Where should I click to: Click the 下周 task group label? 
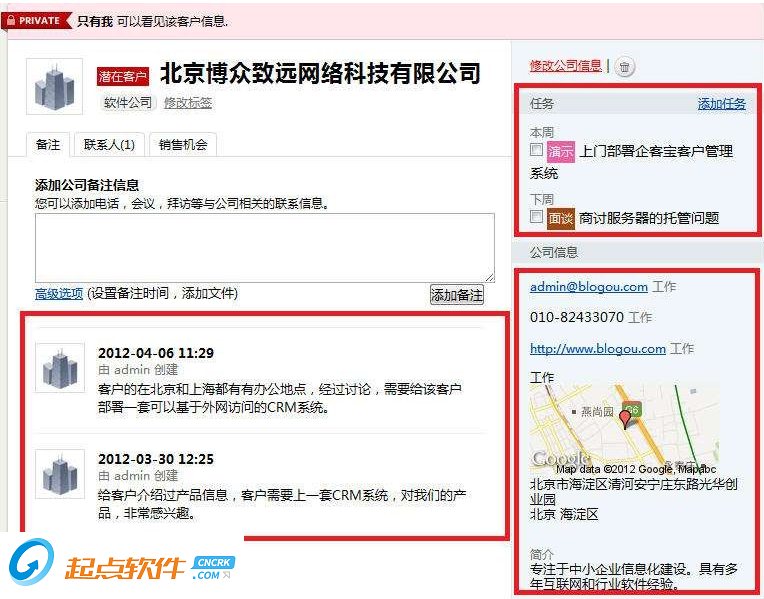542,199
